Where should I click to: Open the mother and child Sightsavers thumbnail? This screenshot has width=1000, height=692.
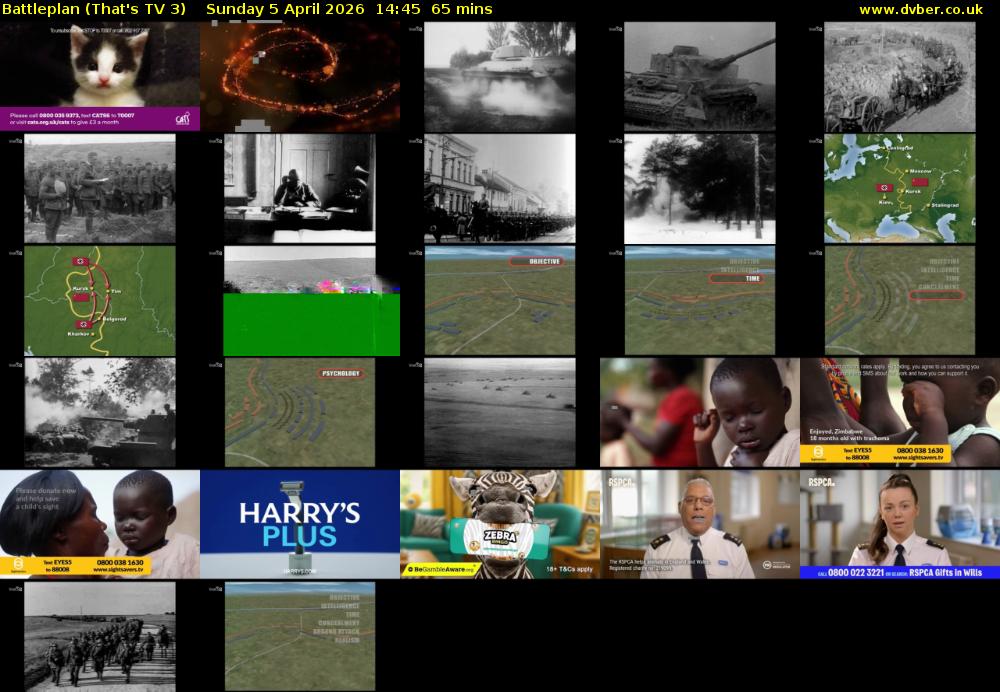[99, 524]
